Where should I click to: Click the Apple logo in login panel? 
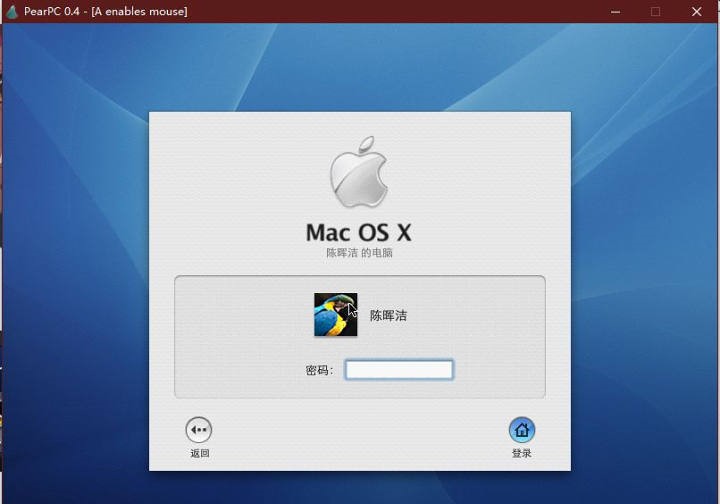tap(359, 172)
